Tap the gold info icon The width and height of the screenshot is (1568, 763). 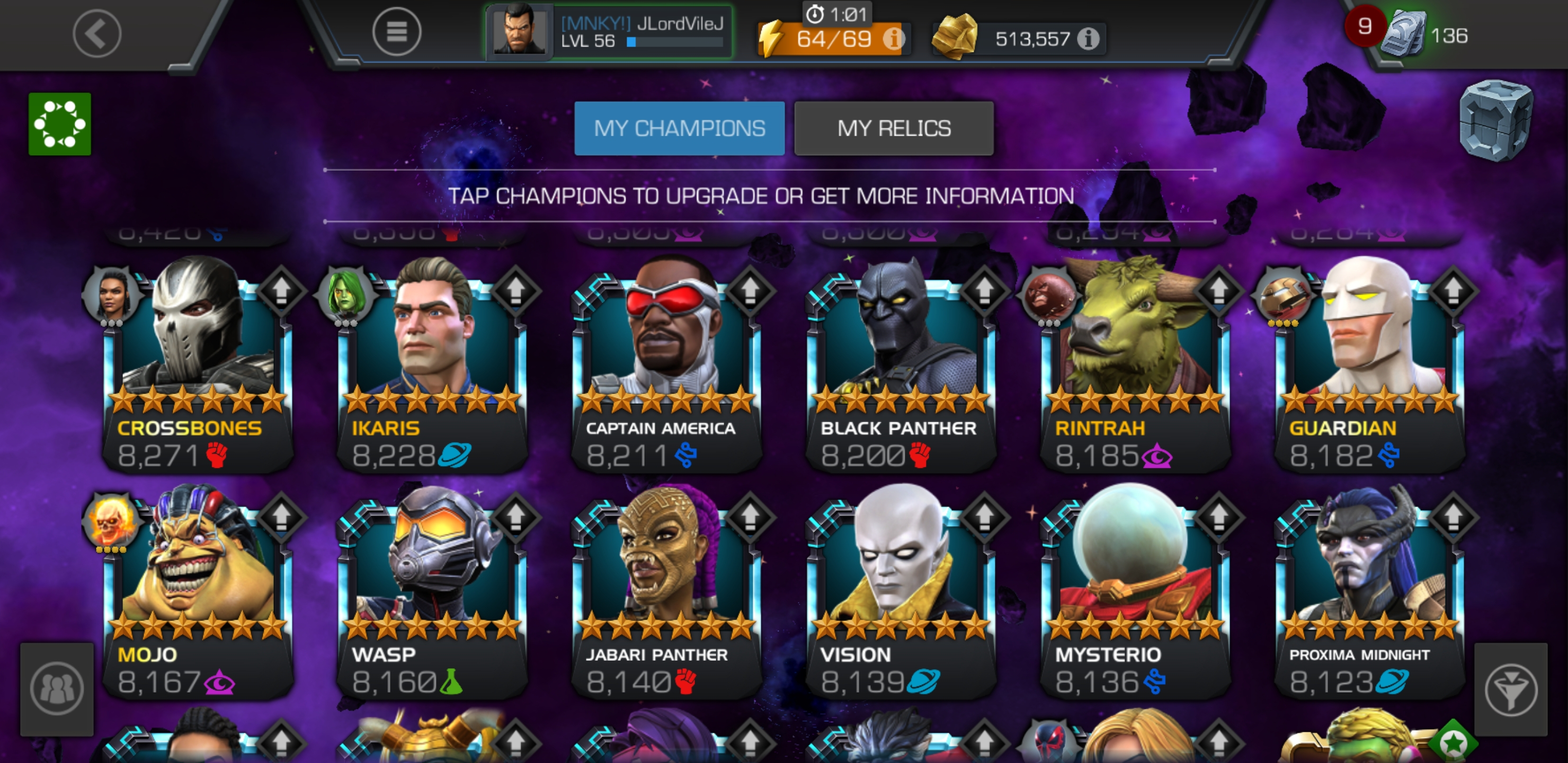(1089, 39)
